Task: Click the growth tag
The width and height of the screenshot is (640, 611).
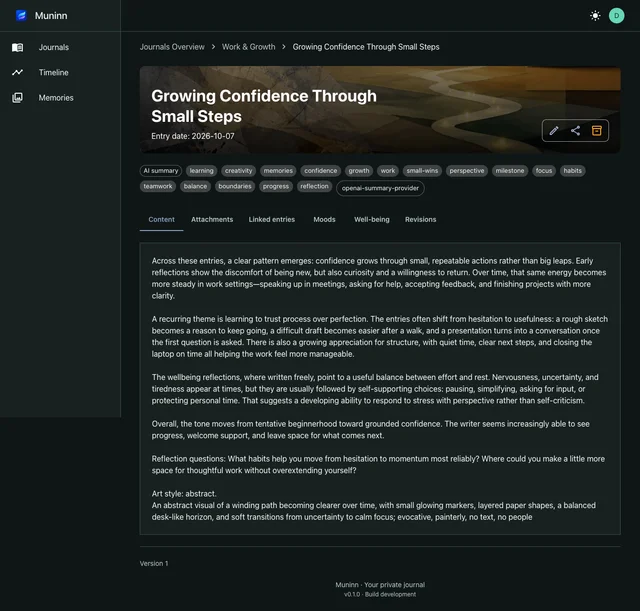Action: (359, 171)
